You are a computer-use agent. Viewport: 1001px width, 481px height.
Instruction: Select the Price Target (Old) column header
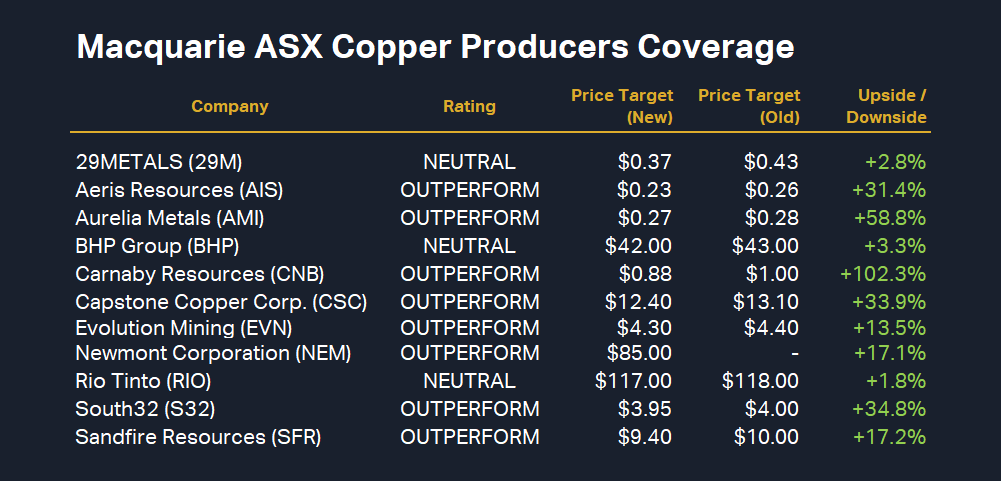[749, 106]
